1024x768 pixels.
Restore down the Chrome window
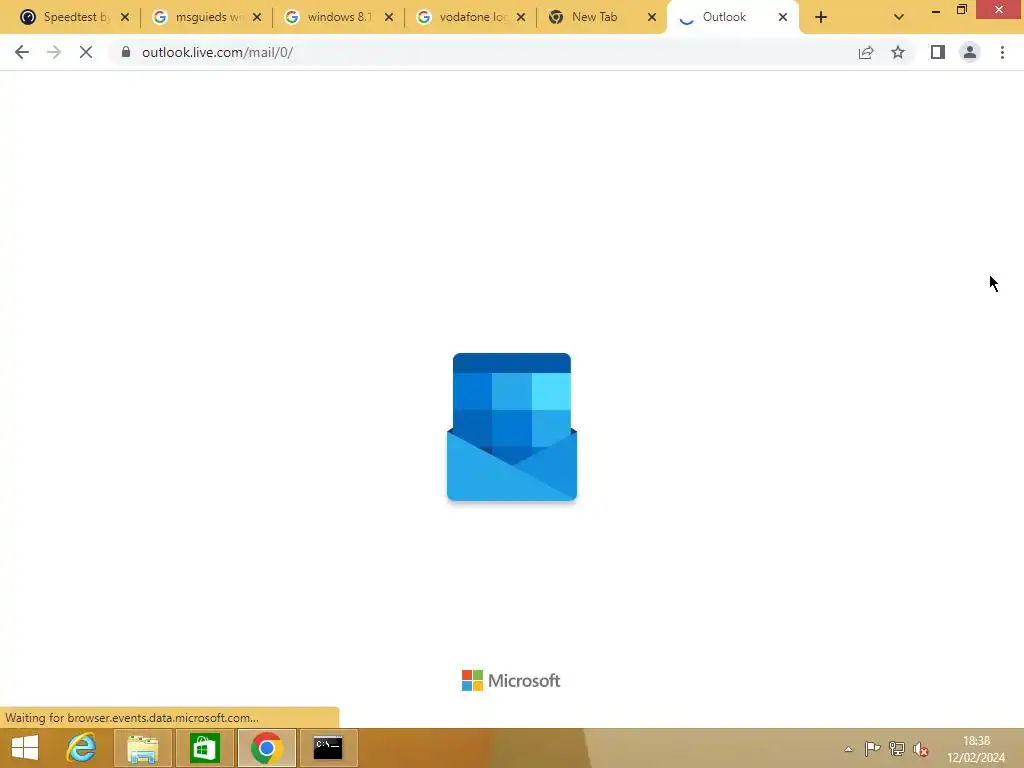coord(962,10)
